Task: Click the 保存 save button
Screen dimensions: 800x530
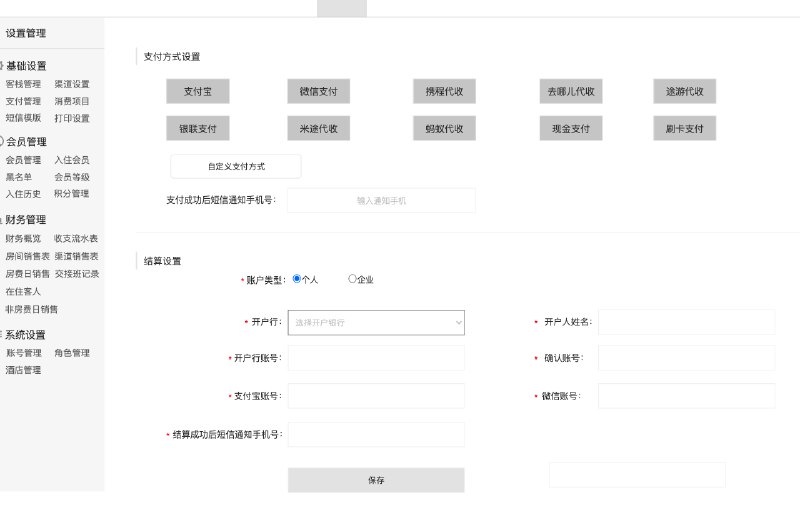Action: click(x=376, y=480)
